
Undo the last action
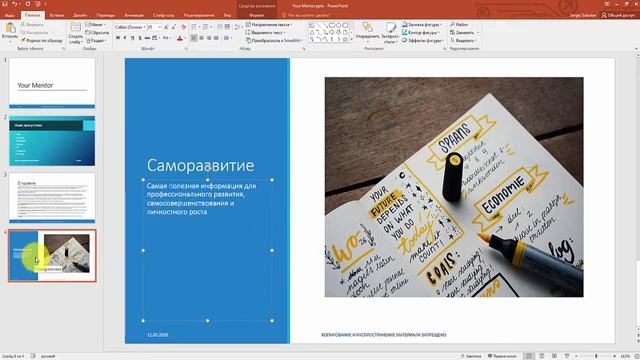15,4
